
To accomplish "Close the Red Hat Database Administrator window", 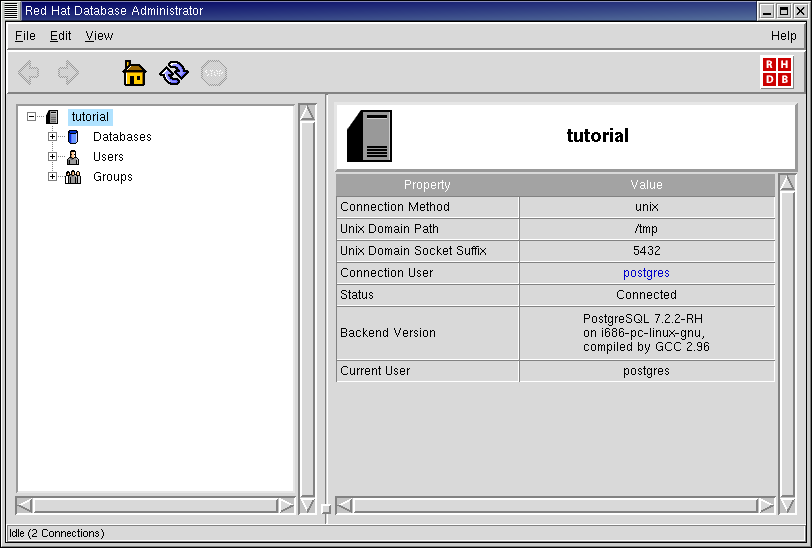I will (801, 11).
